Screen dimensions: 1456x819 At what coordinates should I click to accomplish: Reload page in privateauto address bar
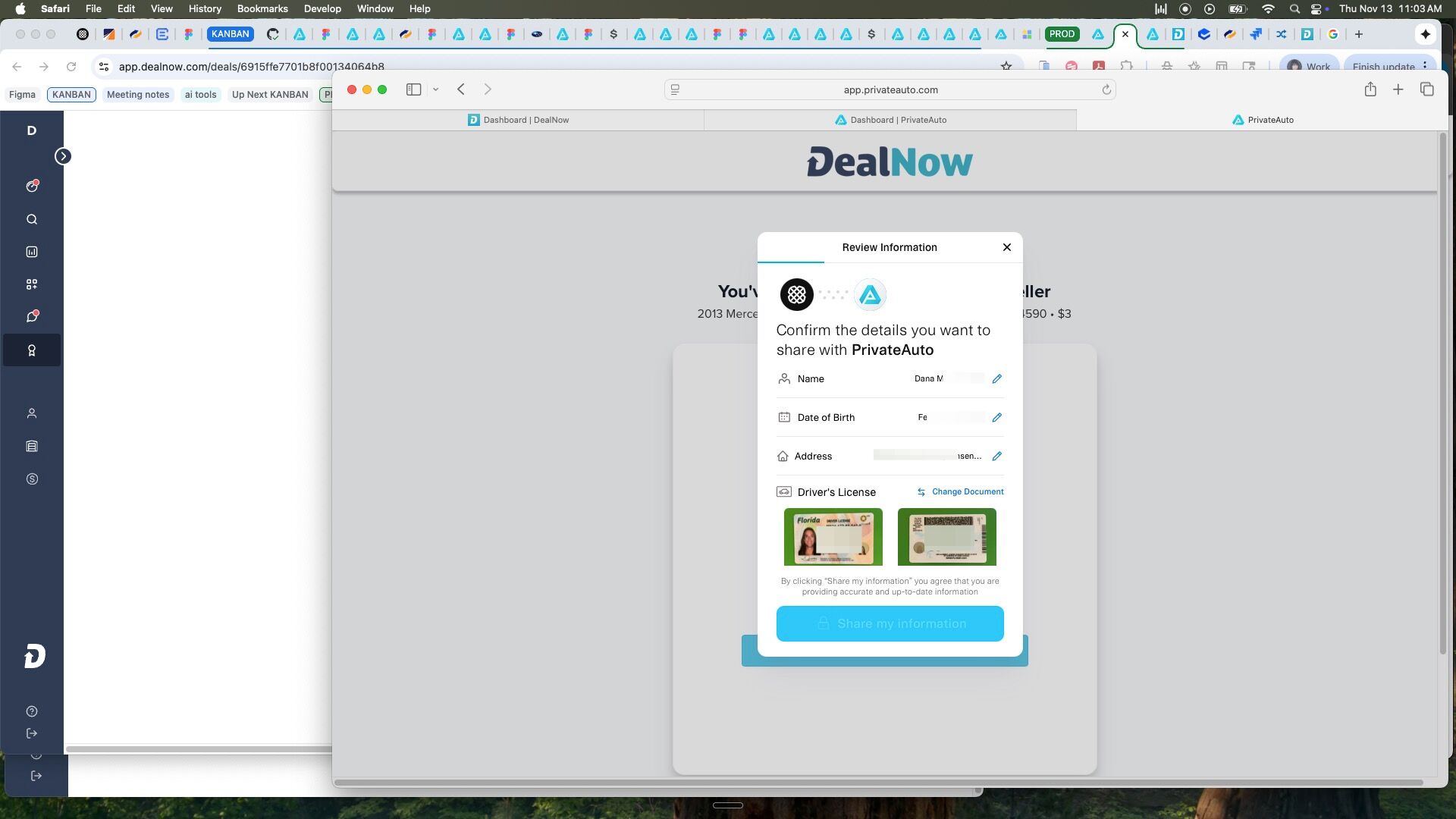tap(1106, 89)
